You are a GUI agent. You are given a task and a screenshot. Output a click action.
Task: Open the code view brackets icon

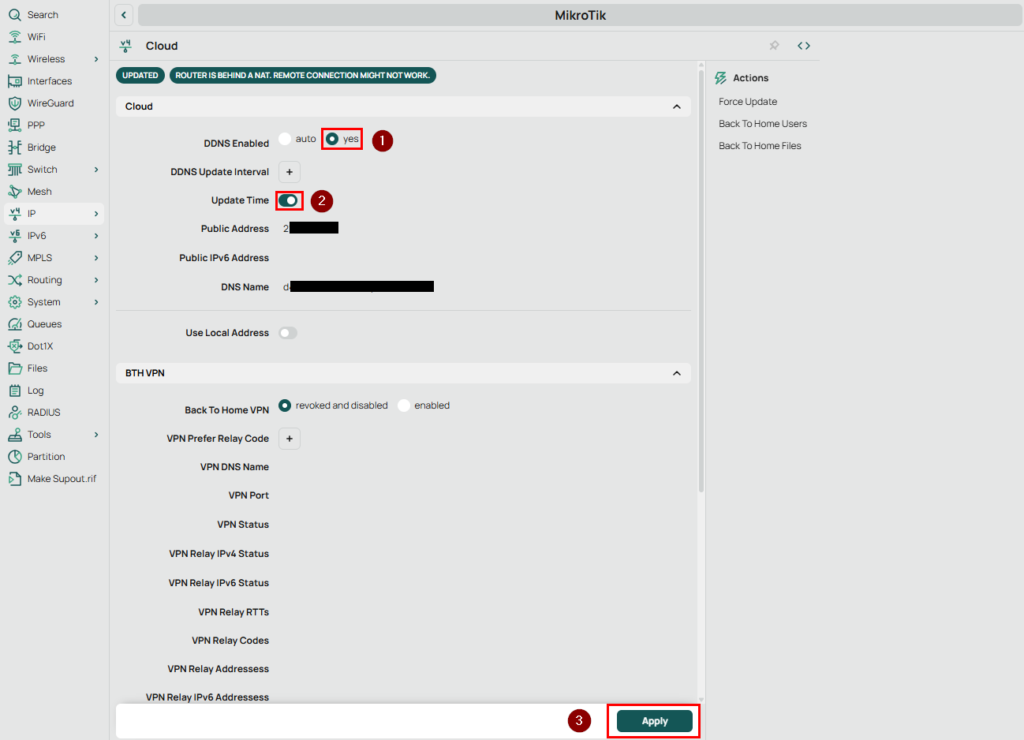tap(803, 46)
